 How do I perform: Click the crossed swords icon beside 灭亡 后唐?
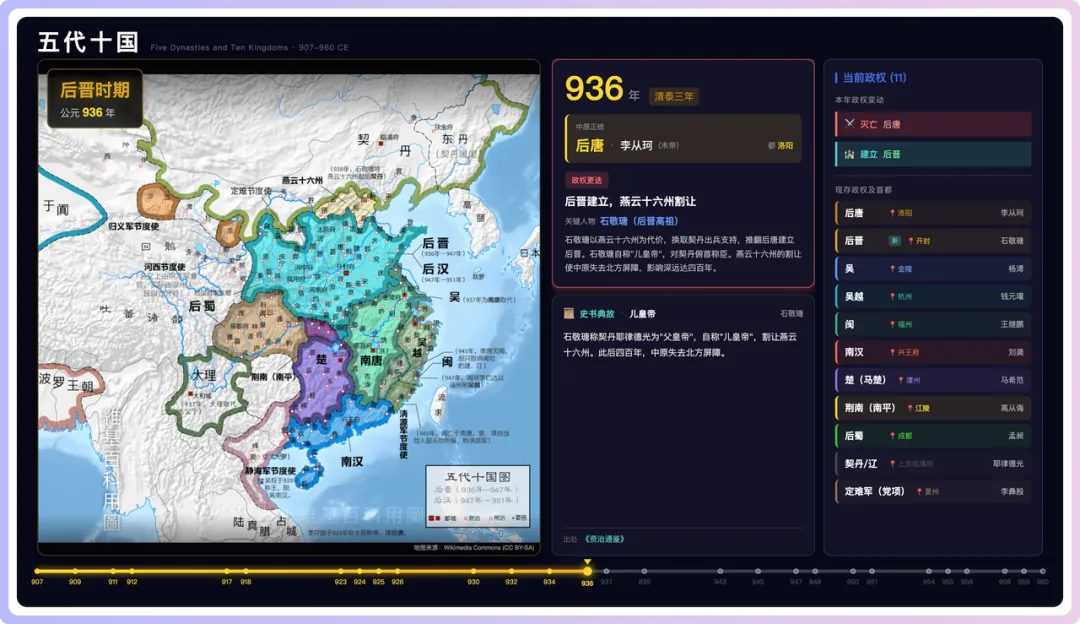[849, 124]
